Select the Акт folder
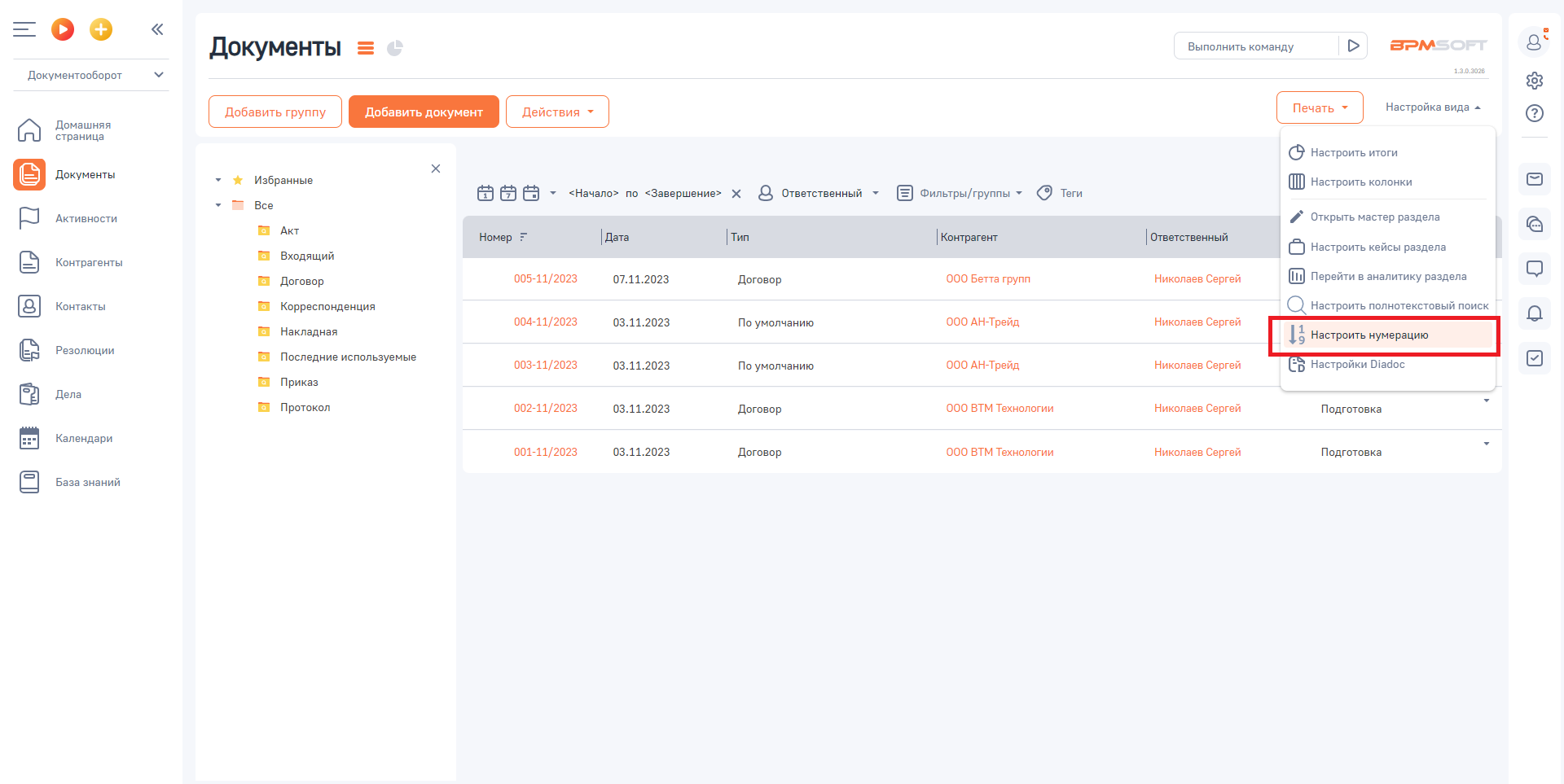 coord(289,230)
